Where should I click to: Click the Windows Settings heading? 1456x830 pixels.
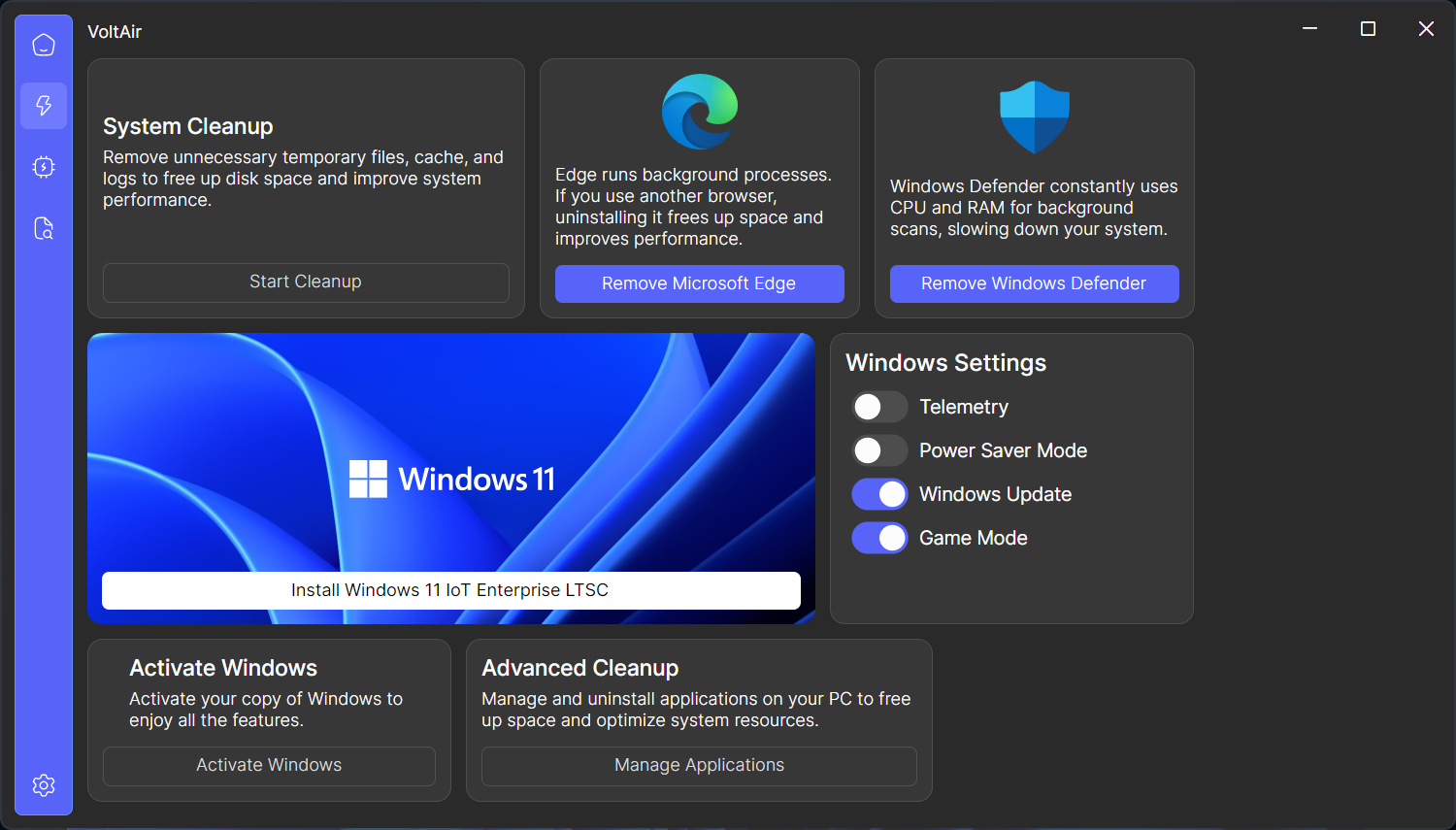[x=946, y=363]
